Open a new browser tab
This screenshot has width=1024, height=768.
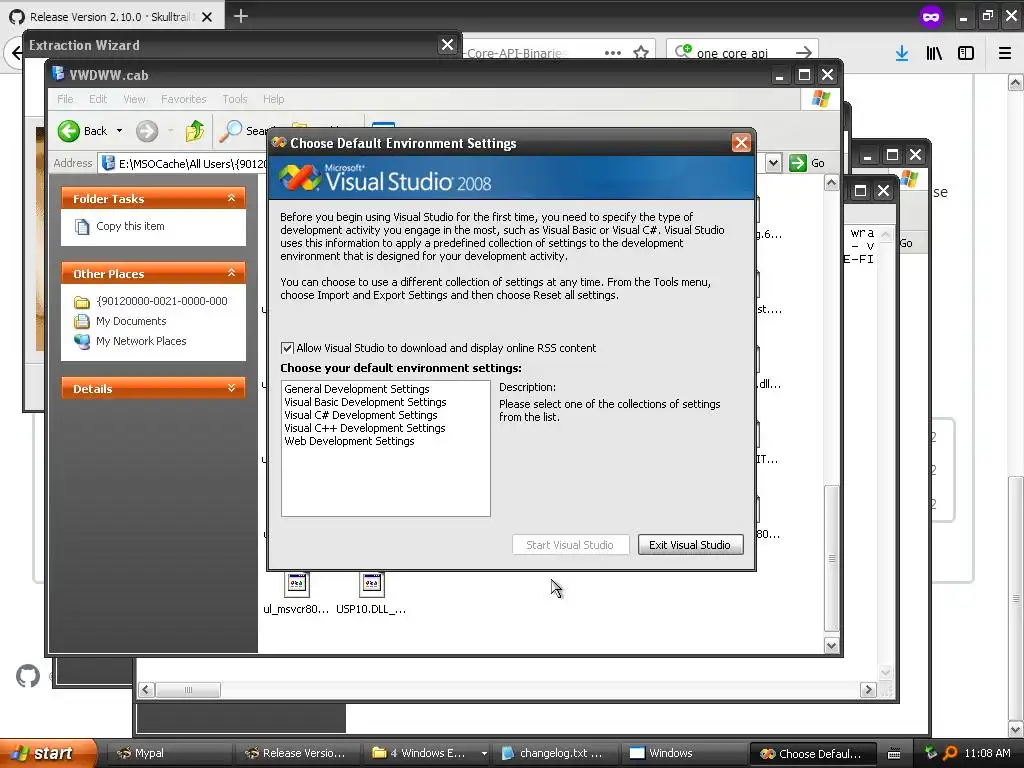(x=240, y=16)
